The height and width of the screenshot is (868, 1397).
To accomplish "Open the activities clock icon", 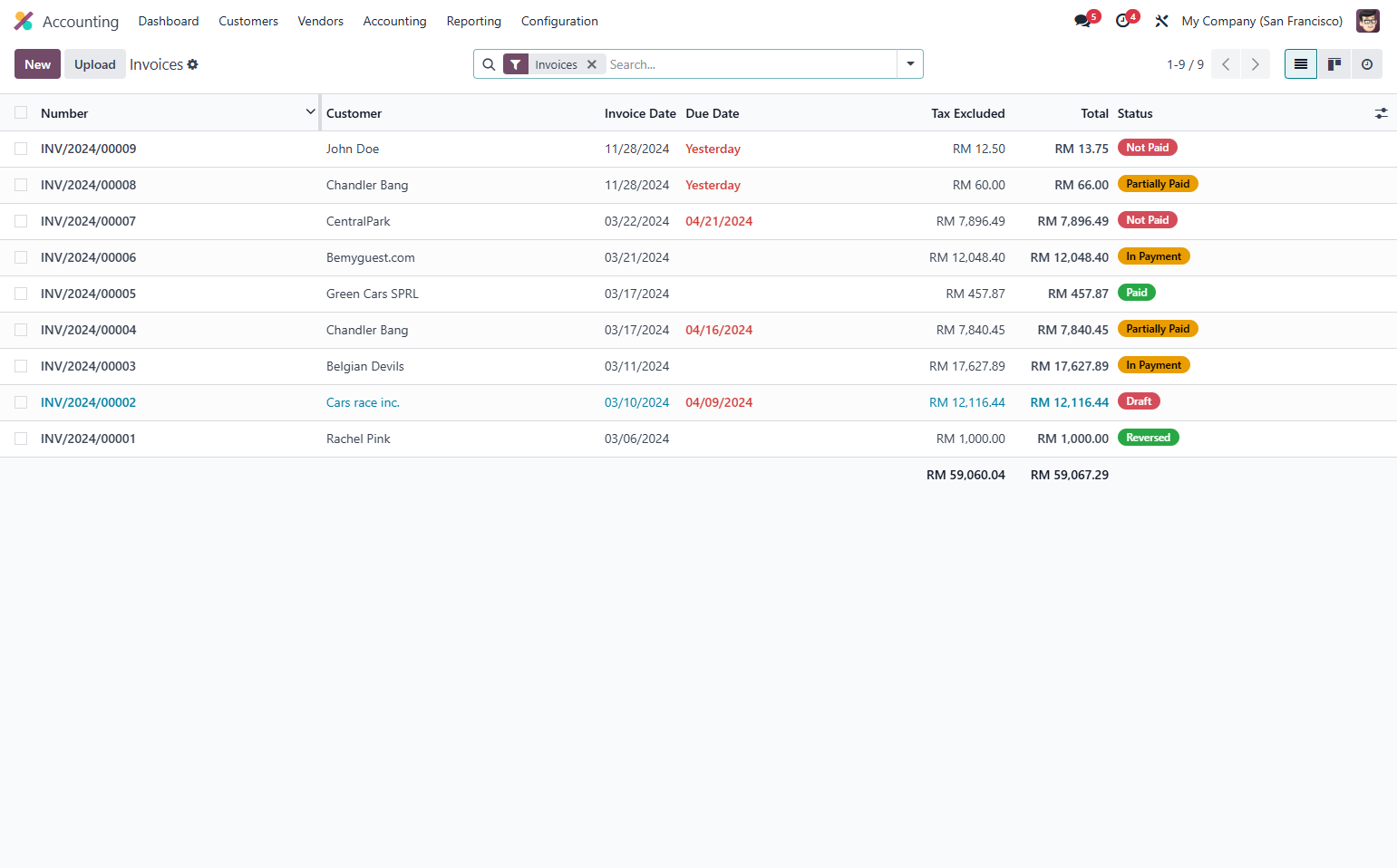I will point(1123,21).
